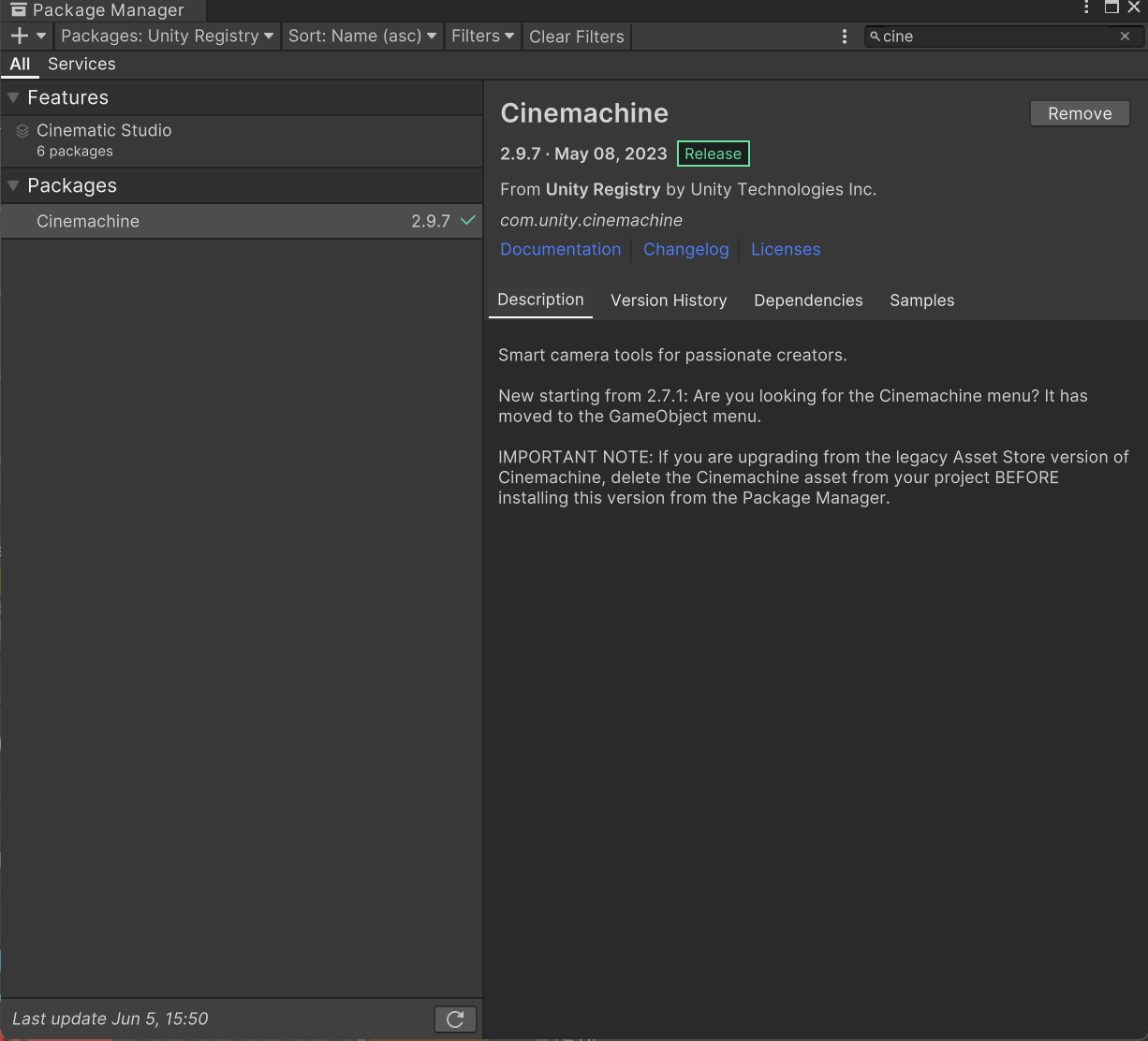The width and height of the screenshot is (1148, 1041).
Task: Click the refresh package list icon
Action: 455,1019
